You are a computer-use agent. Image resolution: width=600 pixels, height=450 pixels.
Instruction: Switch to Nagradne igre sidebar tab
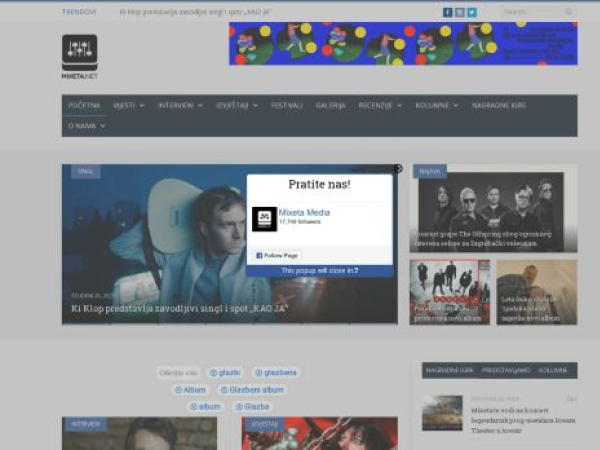click(x=449, y=370)
